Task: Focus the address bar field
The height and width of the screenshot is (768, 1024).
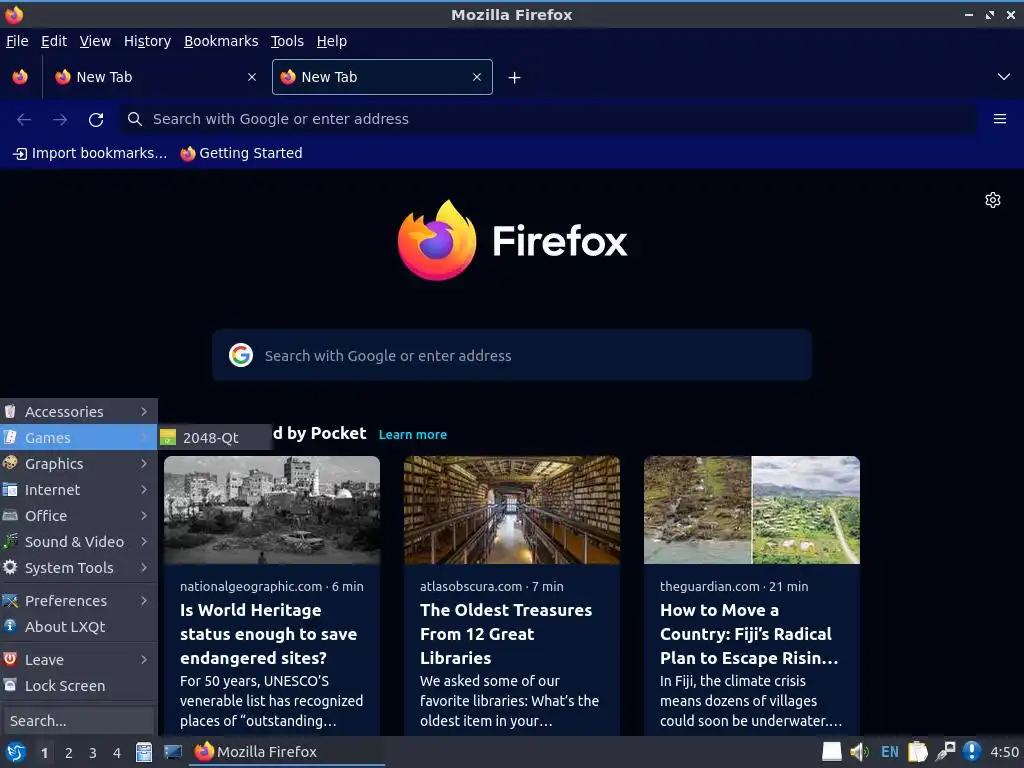Action: [549, 119]
